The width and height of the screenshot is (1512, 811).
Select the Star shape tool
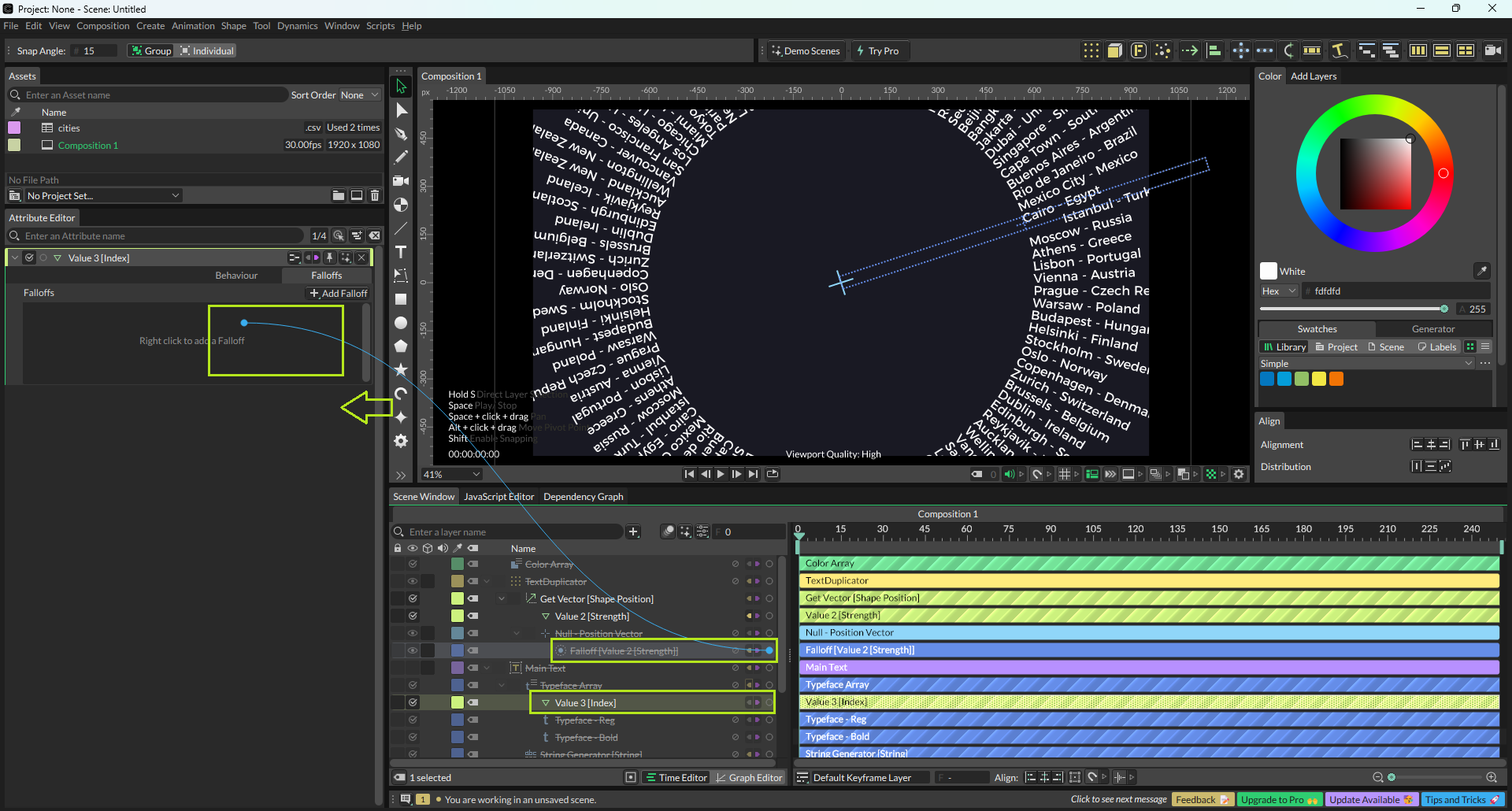pos(401,369)
